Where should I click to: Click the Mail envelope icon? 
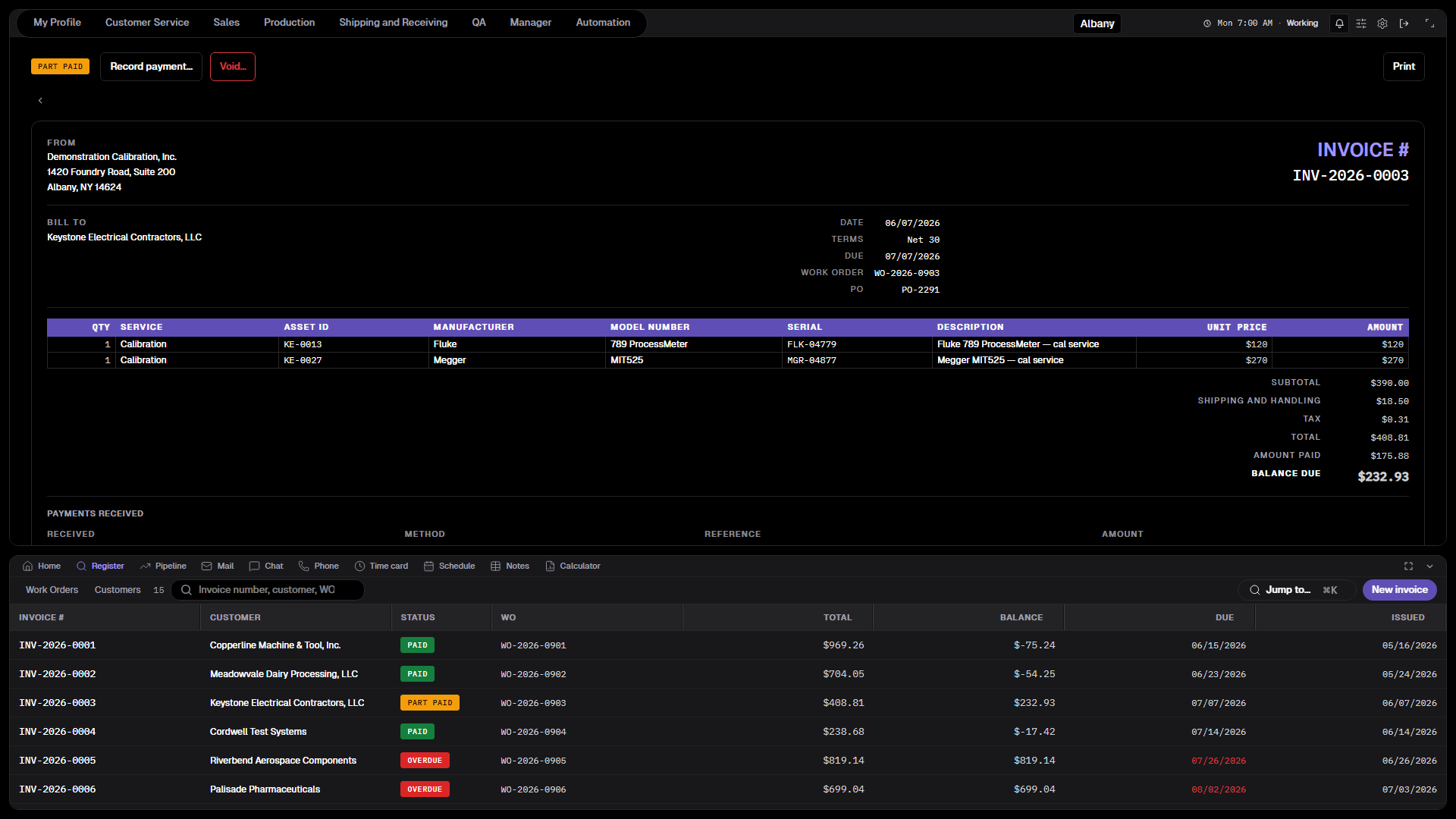coord(206,566)
